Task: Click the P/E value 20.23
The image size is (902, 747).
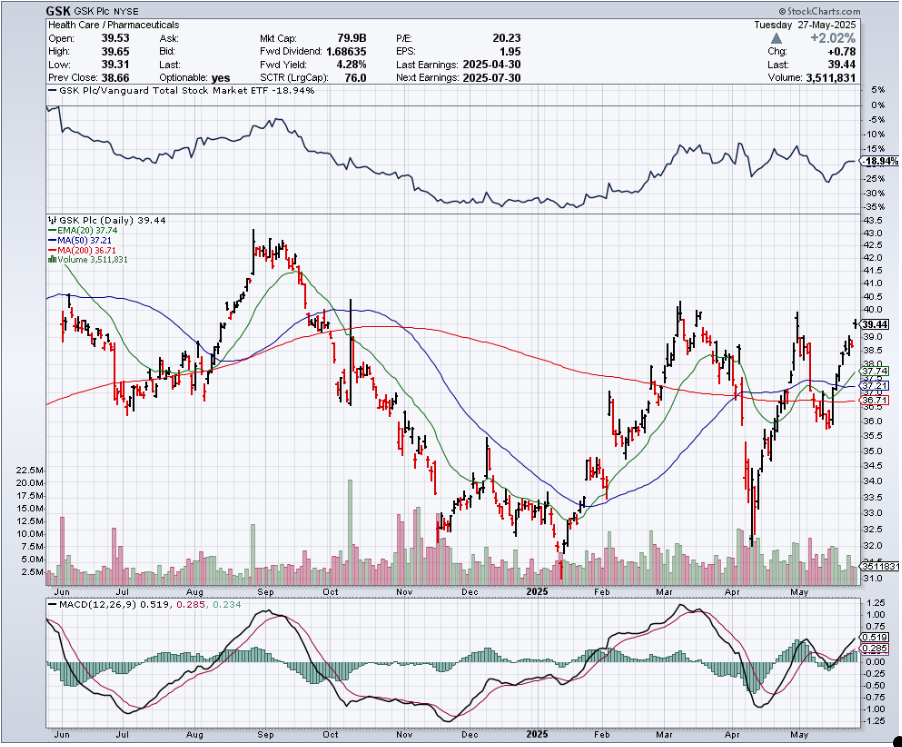Action: pos(506,39)
